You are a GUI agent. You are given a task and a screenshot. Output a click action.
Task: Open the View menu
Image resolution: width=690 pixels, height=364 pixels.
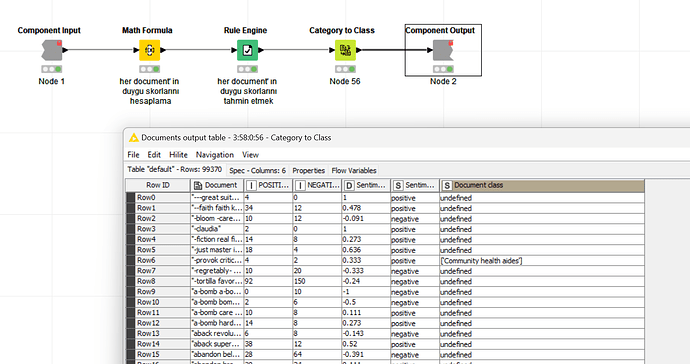(x=250, y=155)
